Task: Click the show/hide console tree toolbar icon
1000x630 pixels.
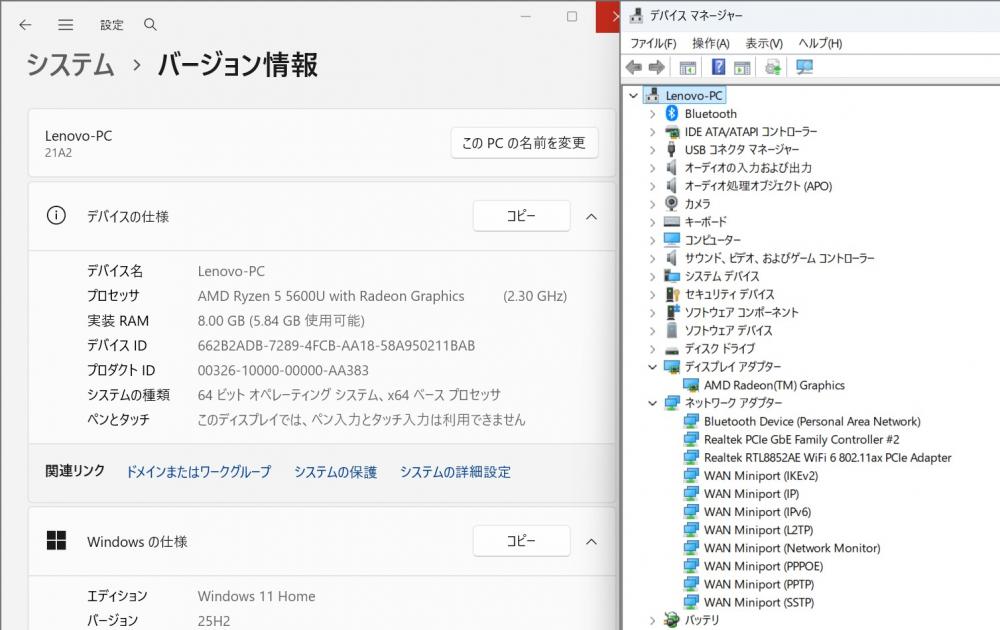Action: click(687, 67)
